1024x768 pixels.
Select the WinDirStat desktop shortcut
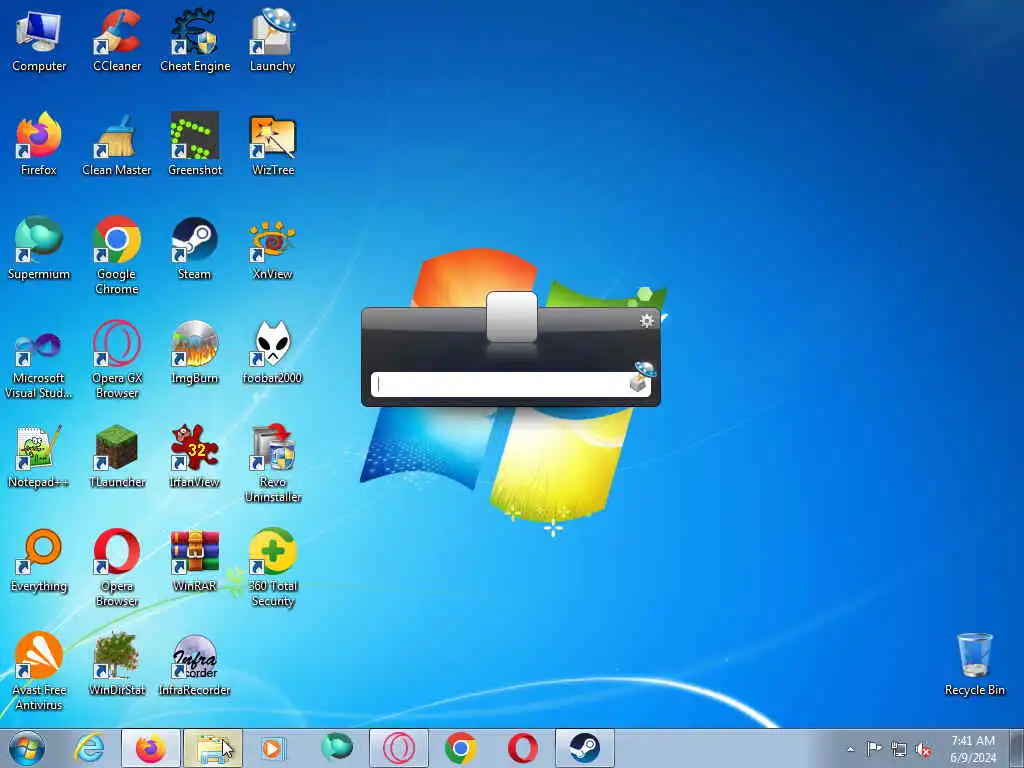(x=117, y=664)
